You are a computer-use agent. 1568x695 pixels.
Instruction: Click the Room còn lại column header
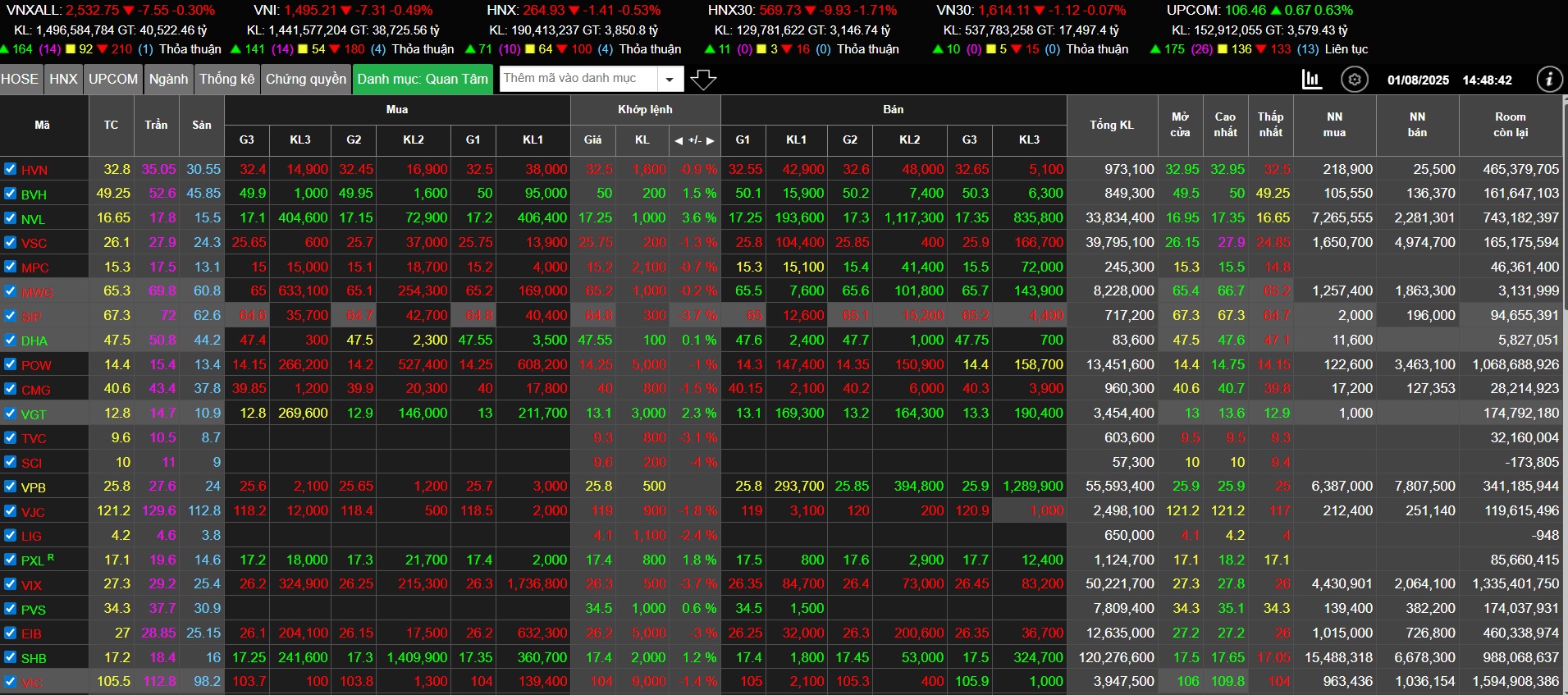(x=1511, y=125)
